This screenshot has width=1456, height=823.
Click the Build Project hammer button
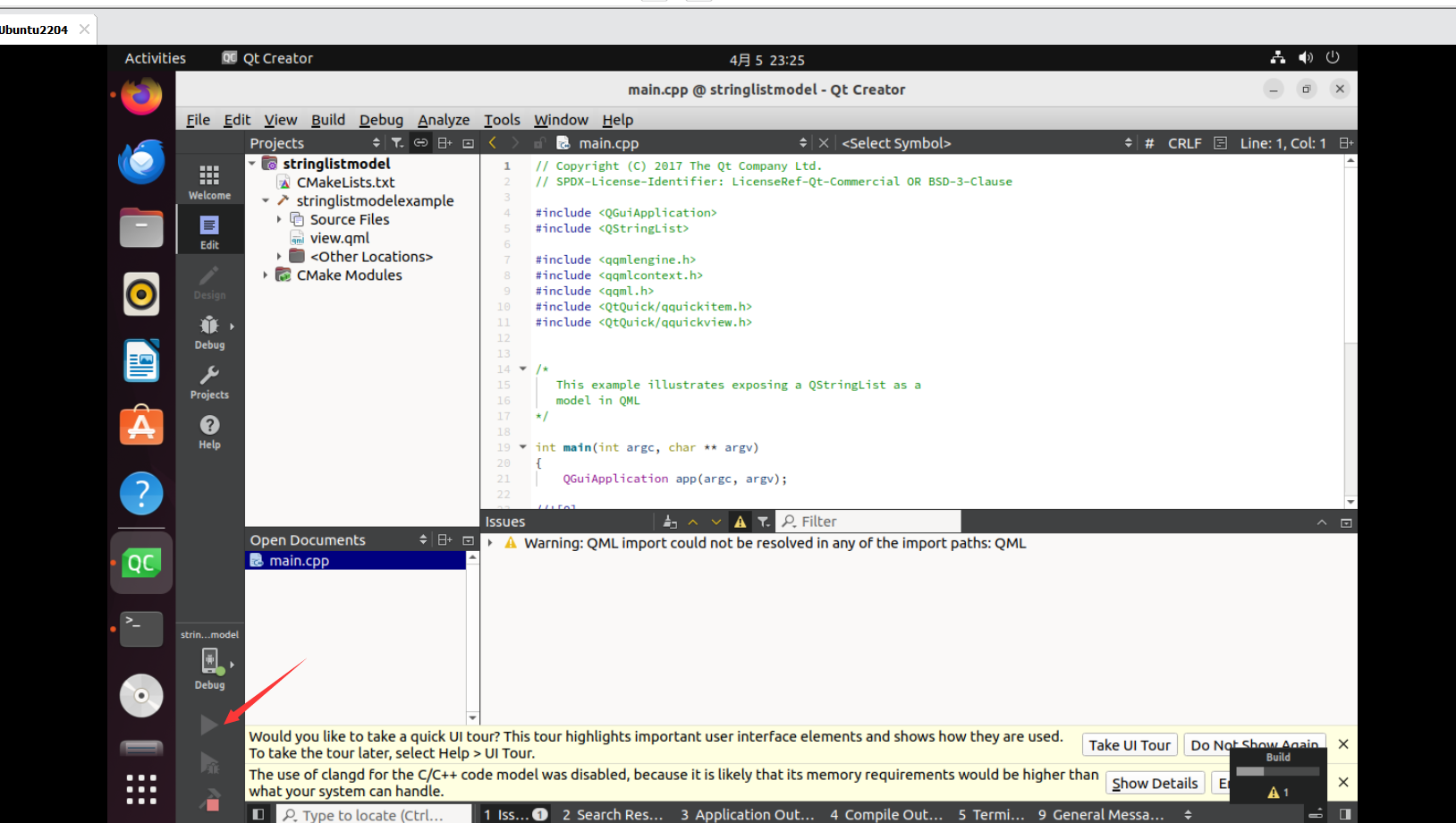pos(208,800)
